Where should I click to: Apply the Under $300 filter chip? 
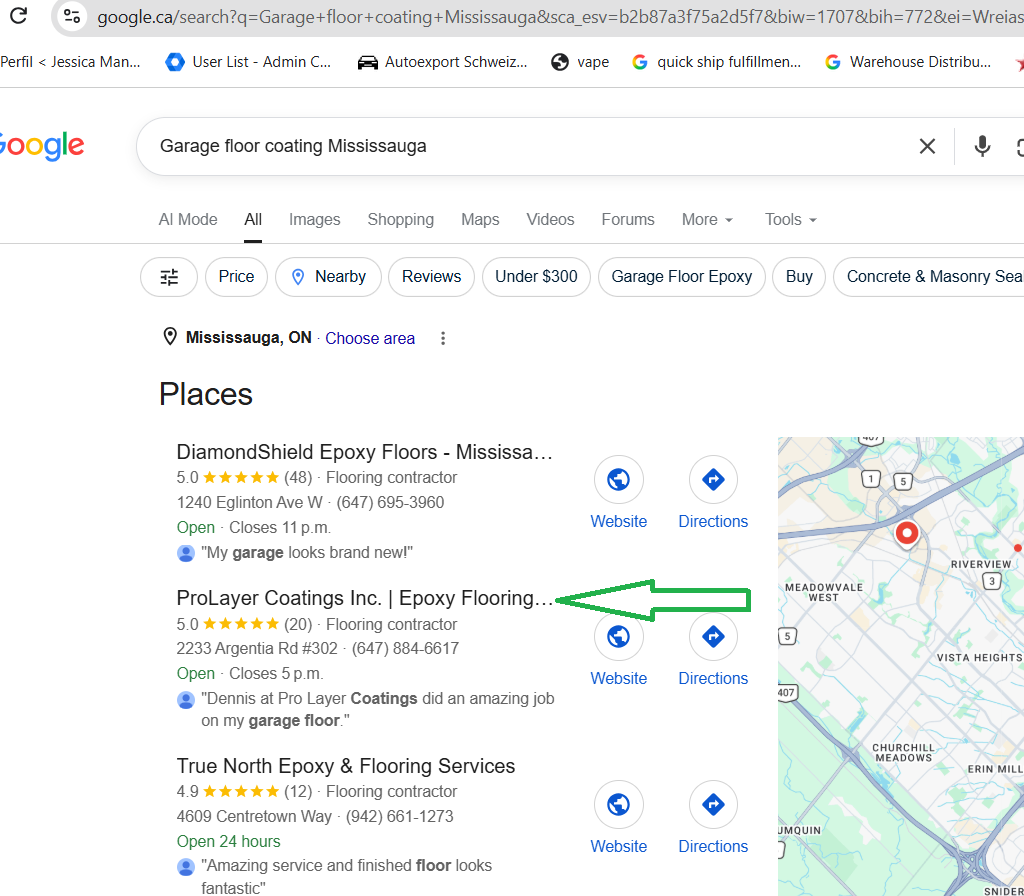coord(536,277)
